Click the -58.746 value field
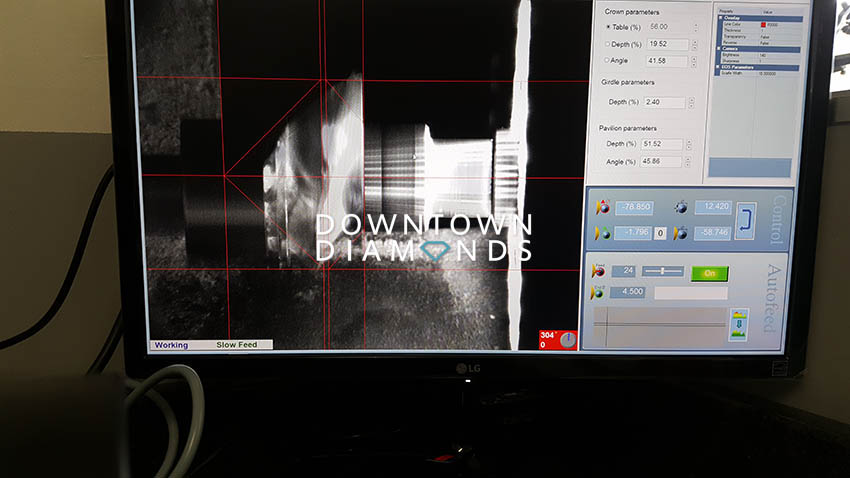Screen dimensions: 850x478 click(x=713, y=233)
